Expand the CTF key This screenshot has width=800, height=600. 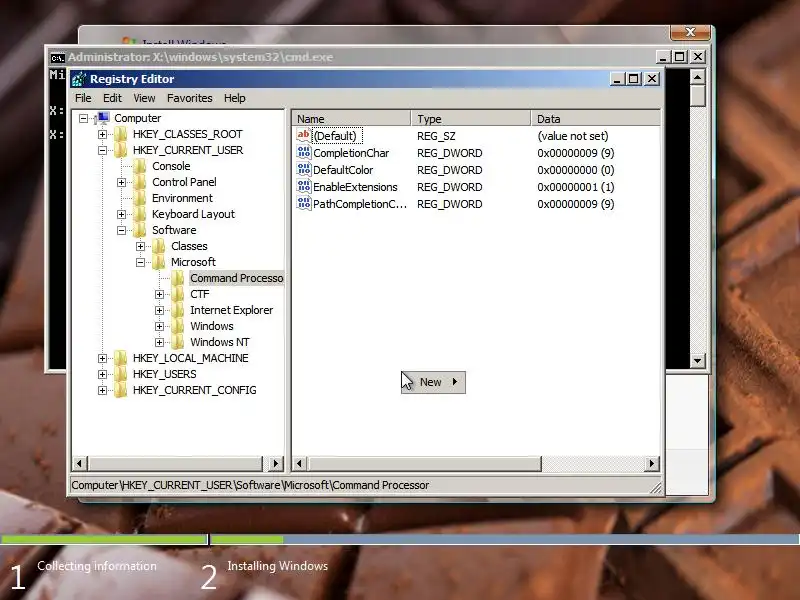pos(159,294)
